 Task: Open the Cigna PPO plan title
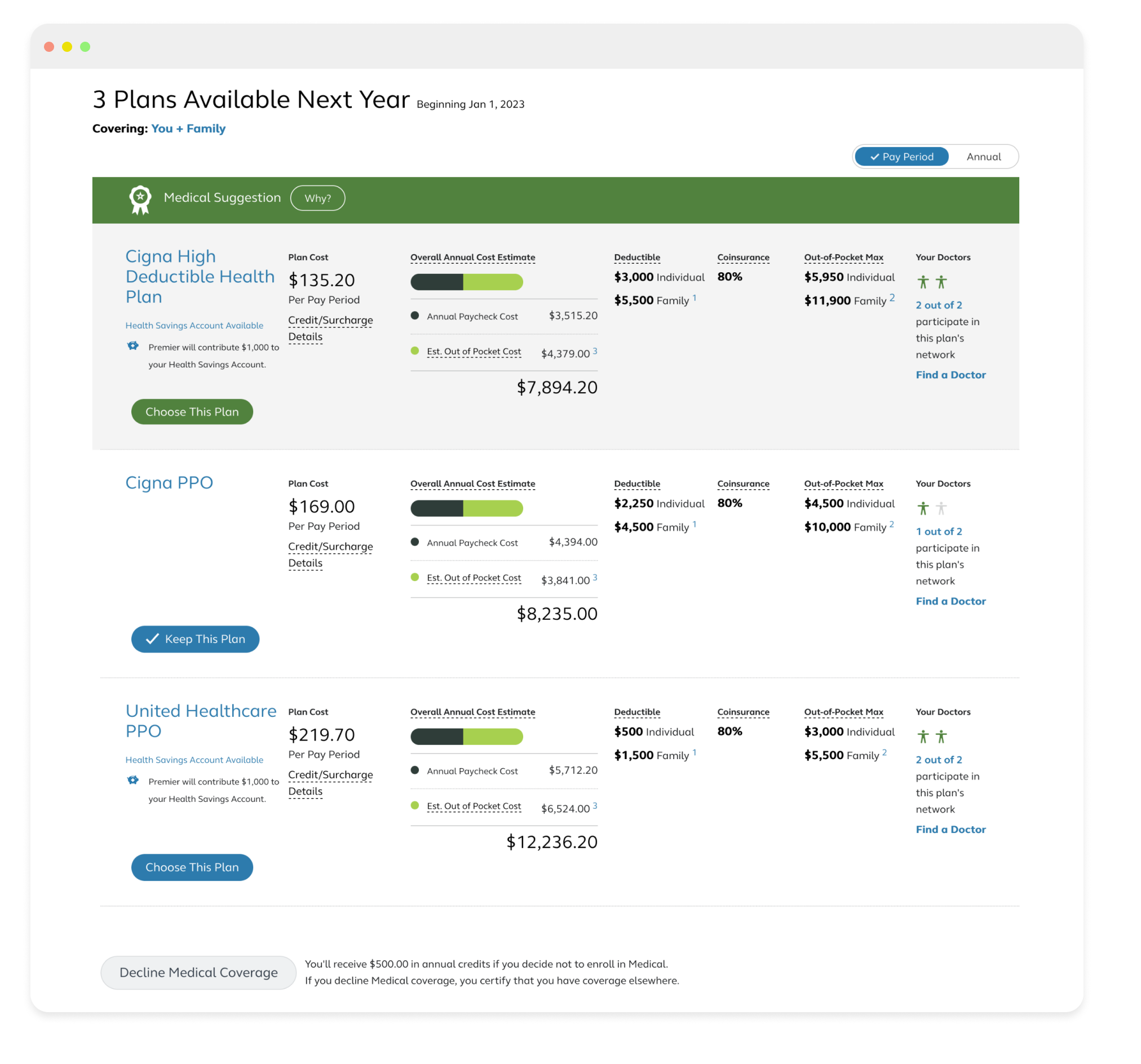coord(169,482)
